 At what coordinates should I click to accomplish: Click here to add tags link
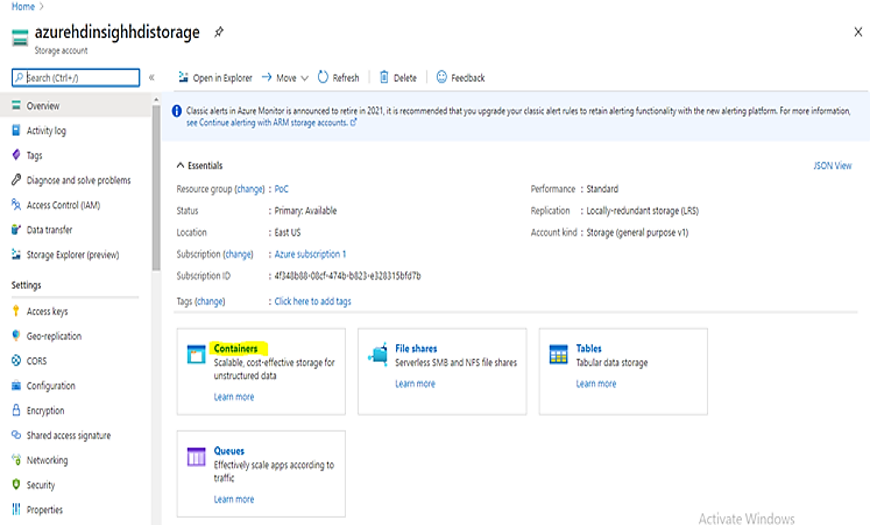[313, 301]
